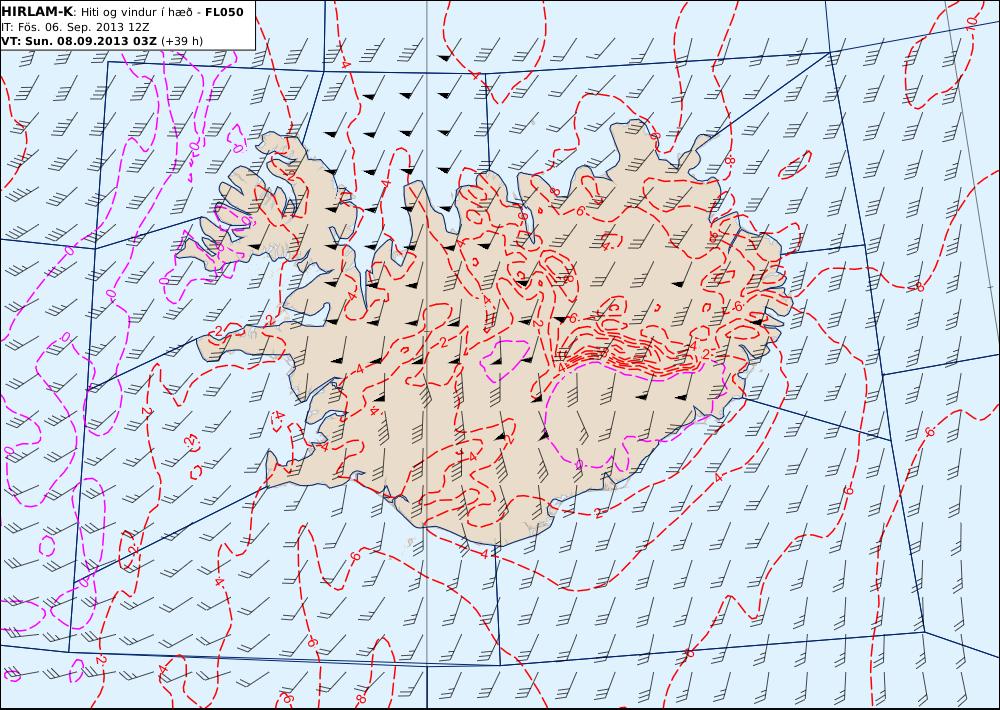This screenshot has width=1000, height=710.
Task: Click the 'Hiti og vindur í hæð' title text
Action: (136, 13)
